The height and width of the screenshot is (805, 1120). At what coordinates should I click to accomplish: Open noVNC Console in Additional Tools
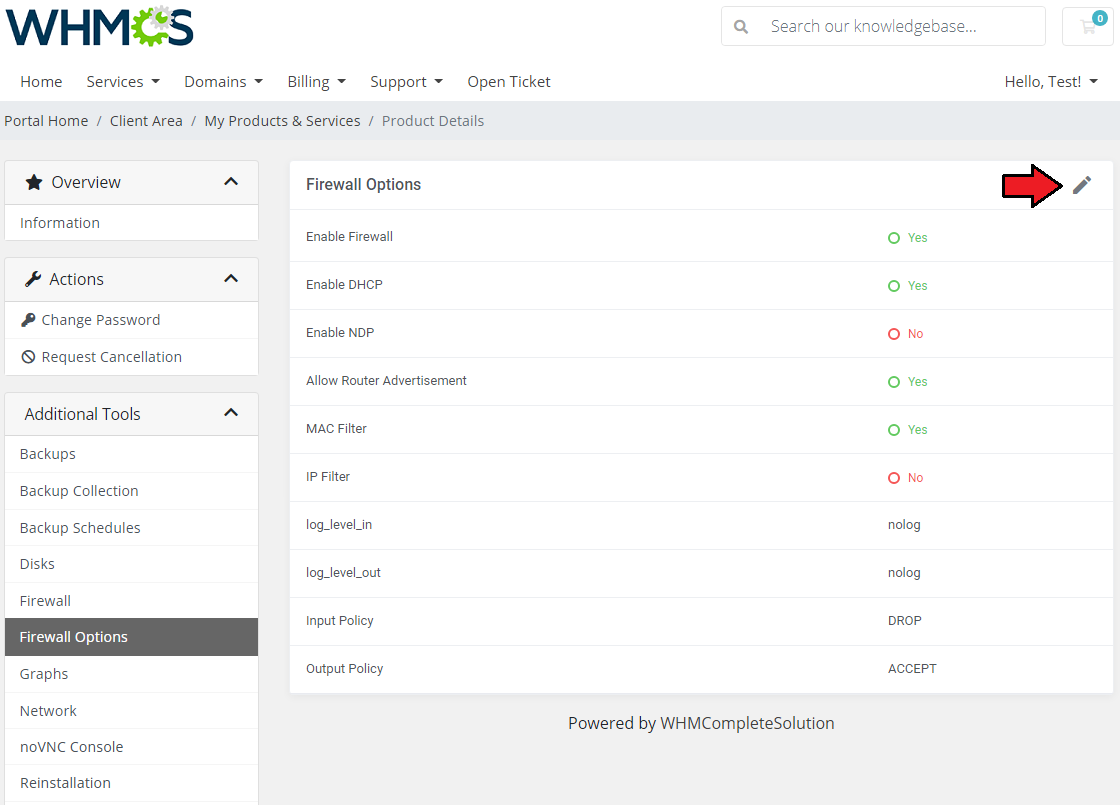pyautogui.click(x=71, y=747)
